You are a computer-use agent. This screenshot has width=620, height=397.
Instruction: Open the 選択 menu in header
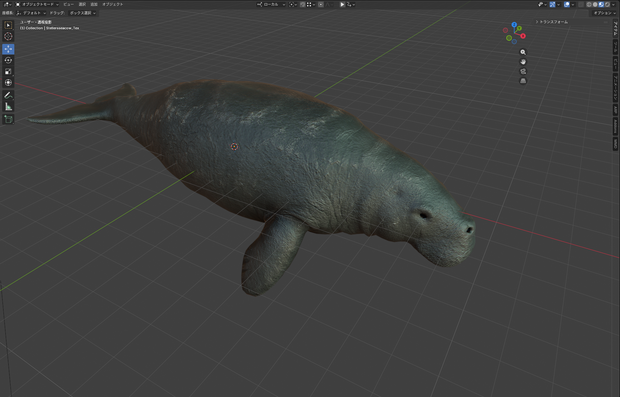coord(82,4)
